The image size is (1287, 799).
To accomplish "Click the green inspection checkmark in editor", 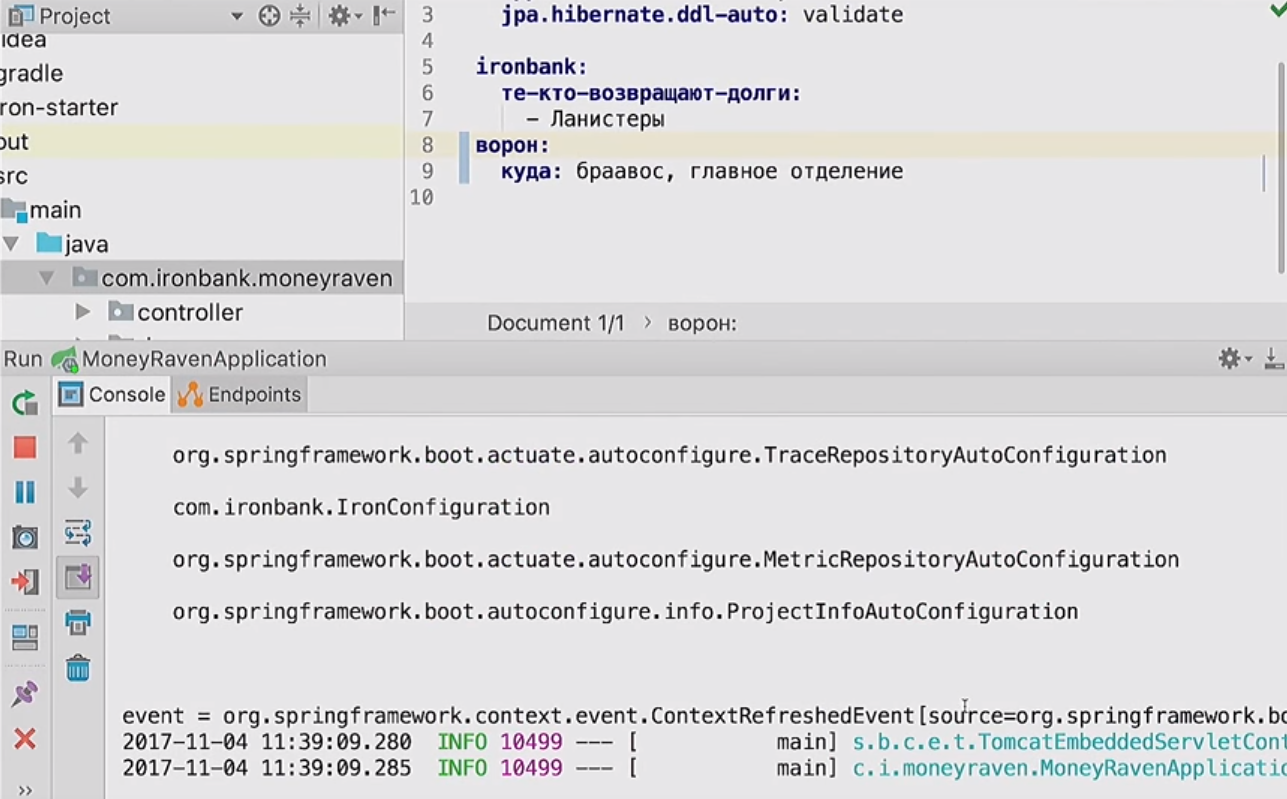I will 1277,10.
